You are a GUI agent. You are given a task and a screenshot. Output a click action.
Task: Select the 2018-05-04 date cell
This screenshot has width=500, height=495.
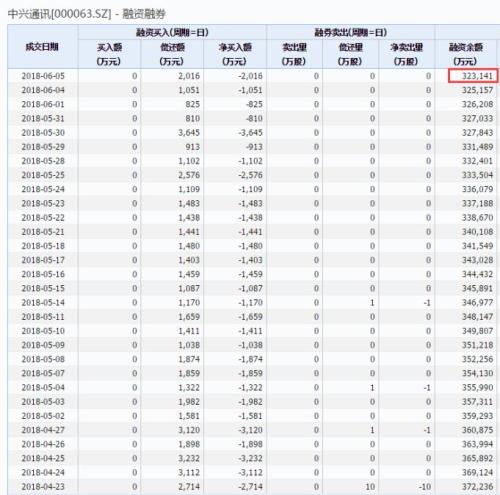[x=43, y=388]
